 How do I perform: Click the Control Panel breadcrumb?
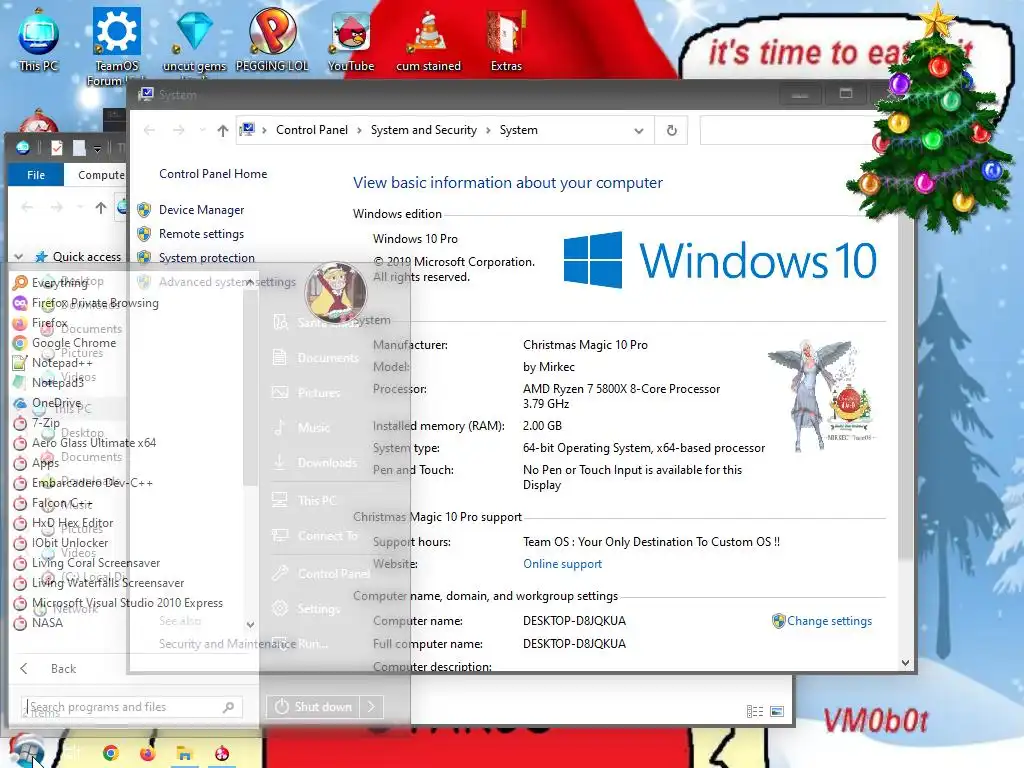pos(312,130)
